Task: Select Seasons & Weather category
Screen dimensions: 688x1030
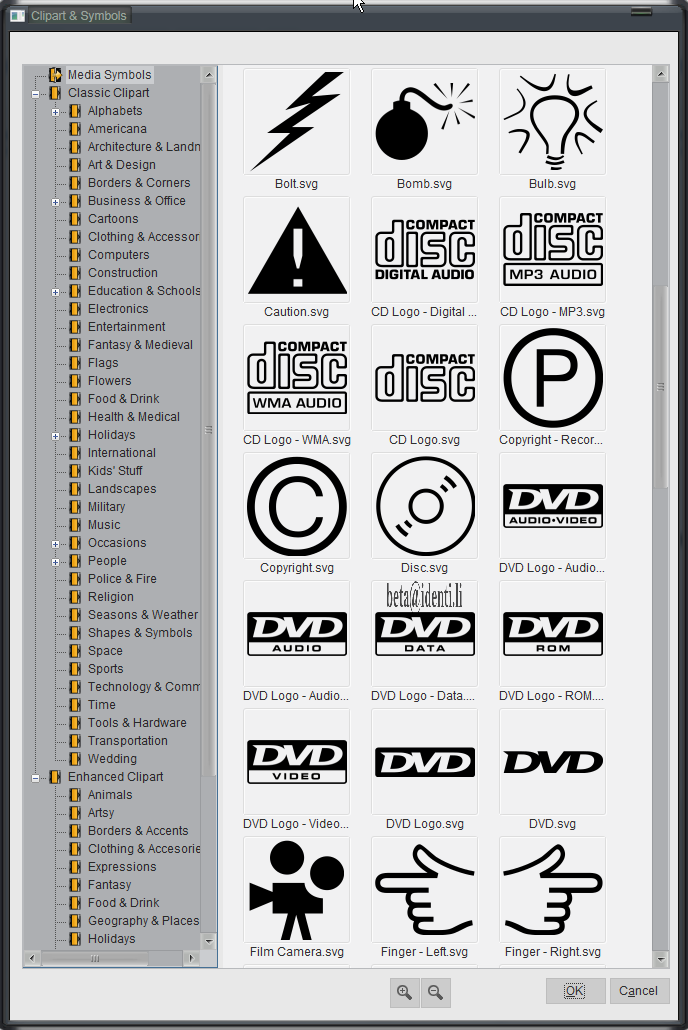Action: coord(143,615)
